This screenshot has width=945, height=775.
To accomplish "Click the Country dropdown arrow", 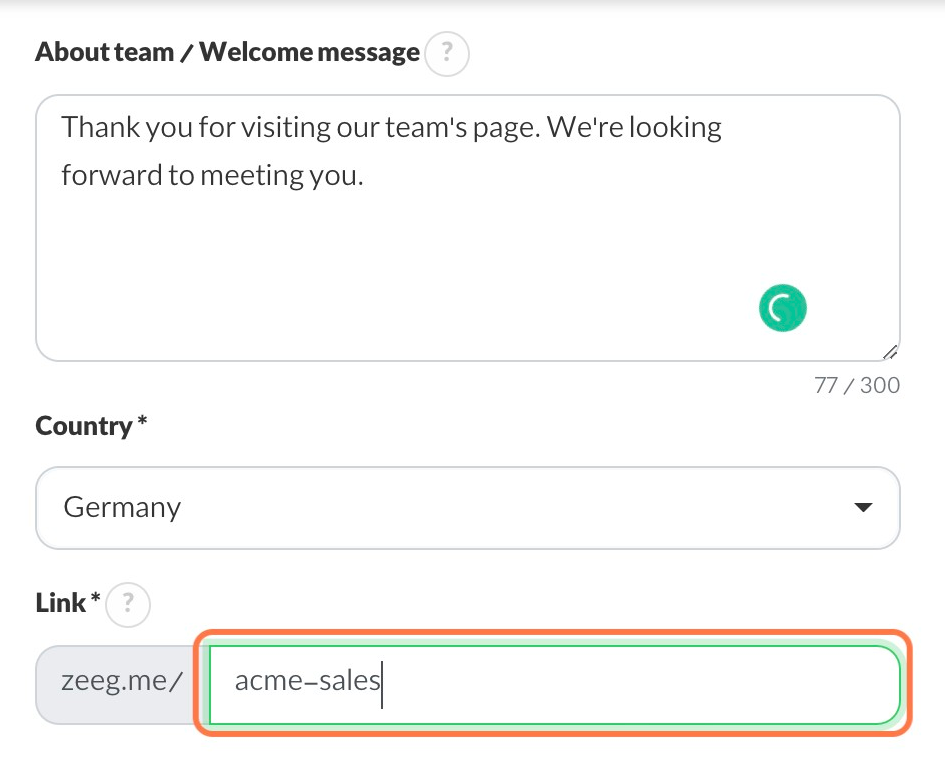I will 864,508.
